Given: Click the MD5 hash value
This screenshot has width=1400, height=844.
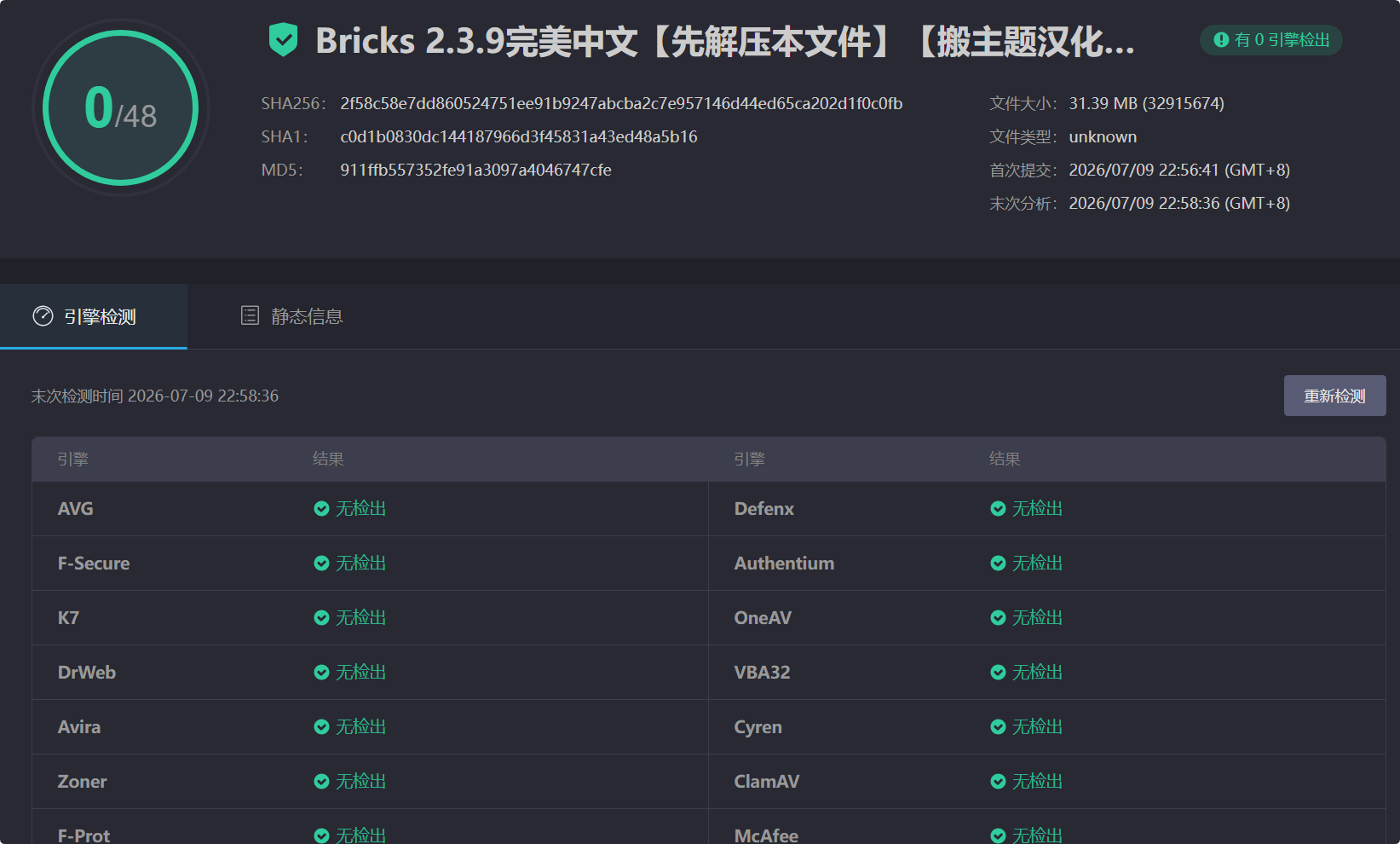Looking at the screenshot, I should click(x=475, y=170).
